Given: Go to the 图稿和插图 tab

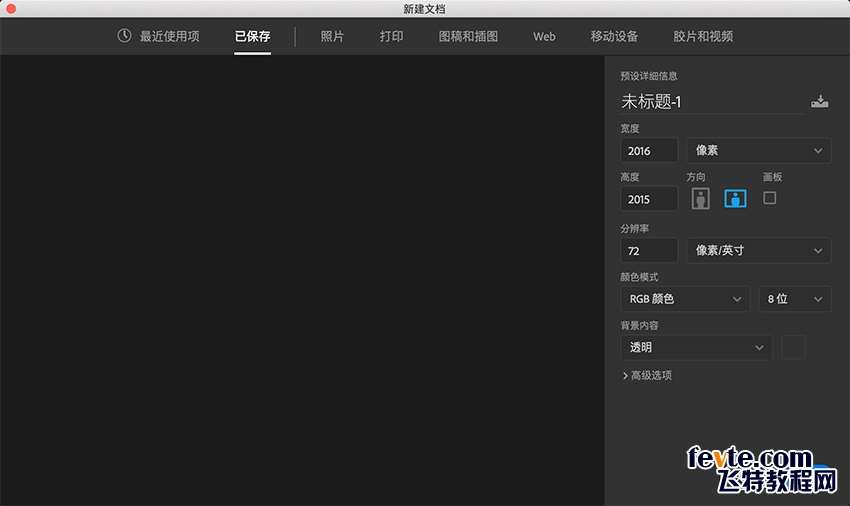Looking at the screenshot, I should click(468, 36).
